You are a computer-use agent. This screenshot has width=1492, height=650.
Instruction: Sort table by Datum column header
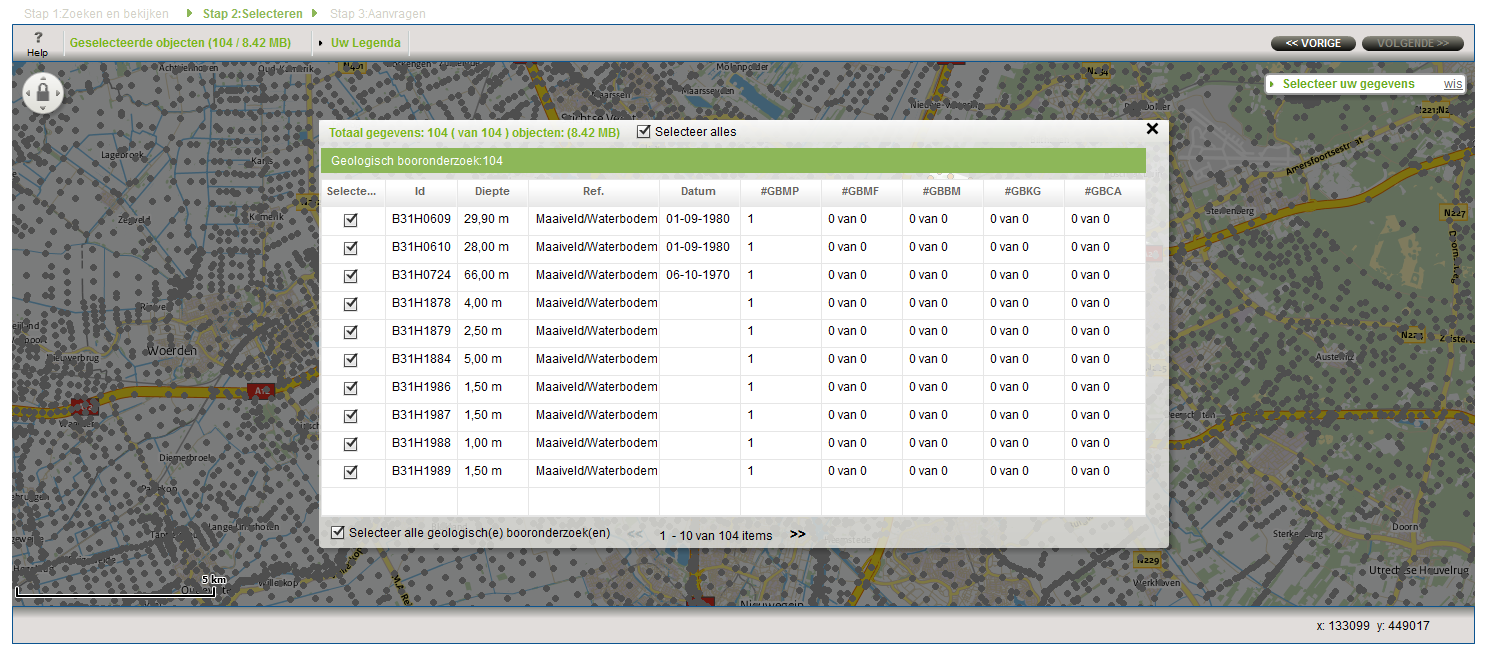click(698, 192)
